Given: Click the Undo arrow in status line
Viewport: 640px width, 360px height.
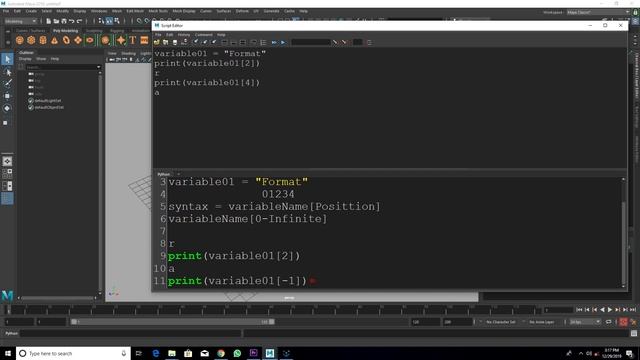Looking at the screenshot, I should point(72,21).
